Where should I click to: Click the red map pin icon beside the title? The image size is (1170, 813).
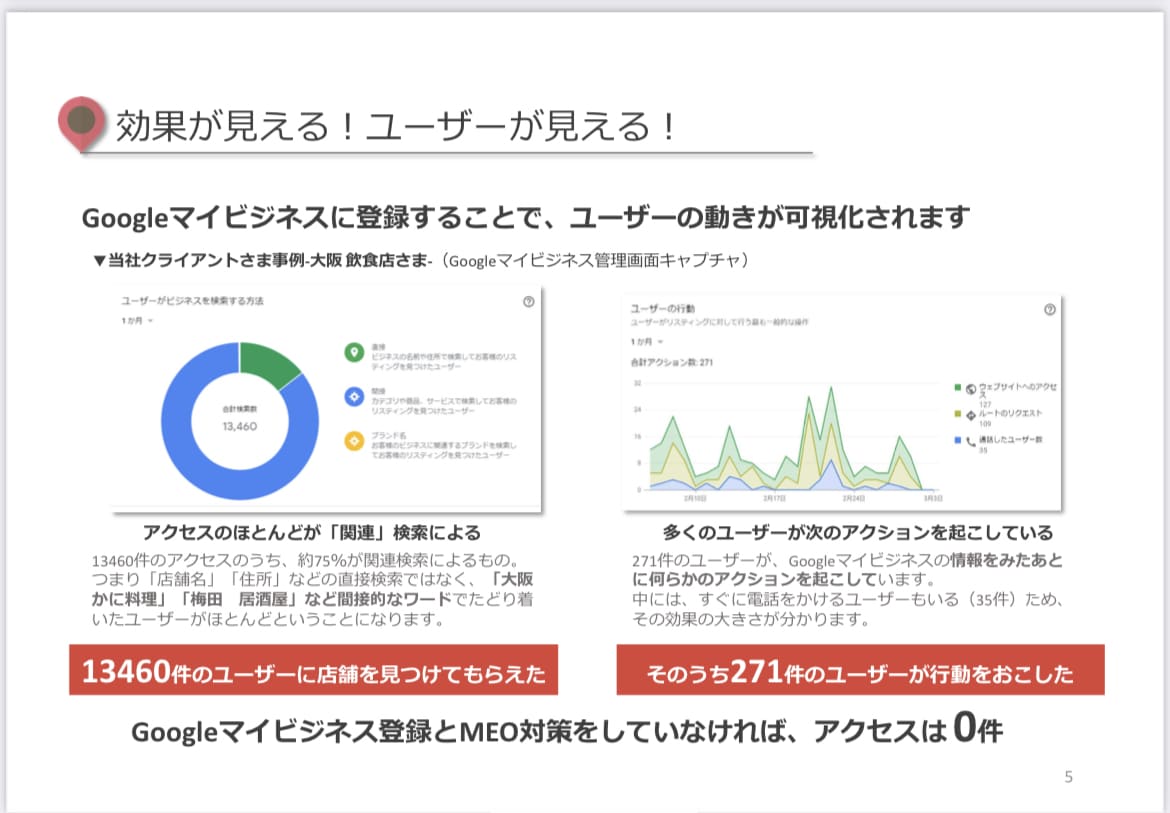pyautogui.click(x=81, y=123)
